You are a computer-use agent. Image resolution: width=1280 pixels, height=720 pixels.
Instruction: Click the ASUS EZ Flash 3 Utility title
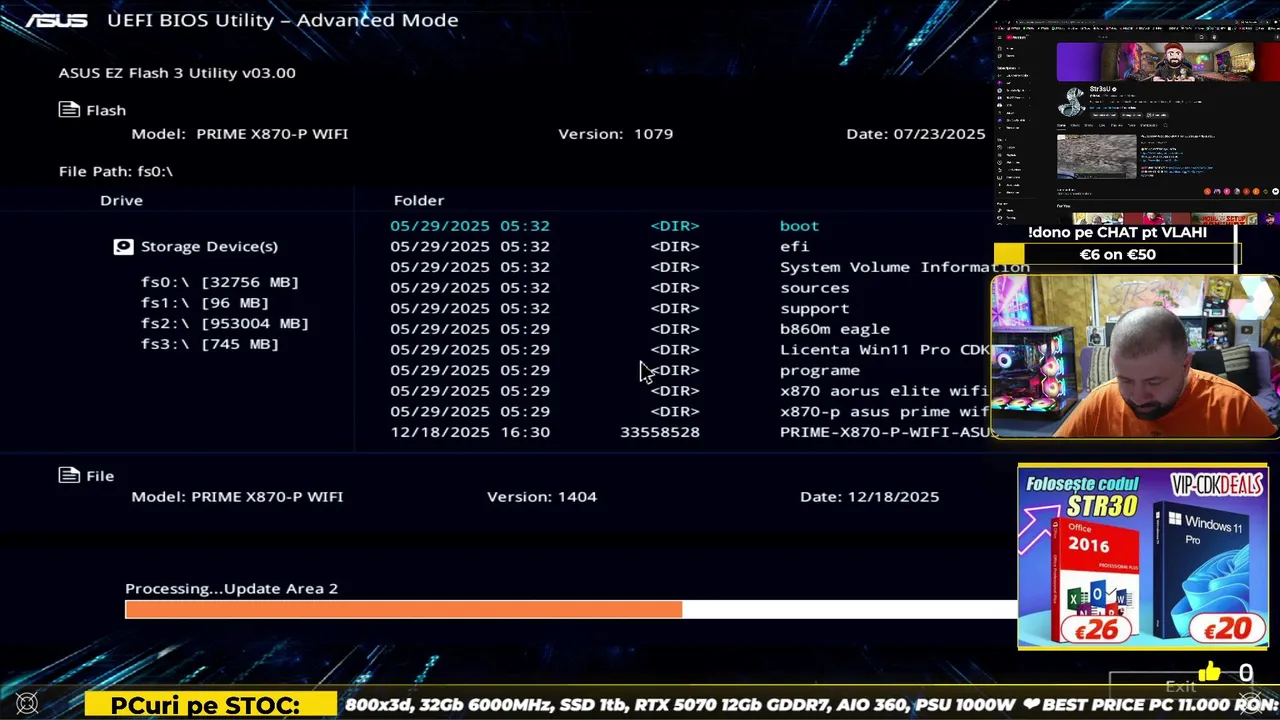(177, 72)
